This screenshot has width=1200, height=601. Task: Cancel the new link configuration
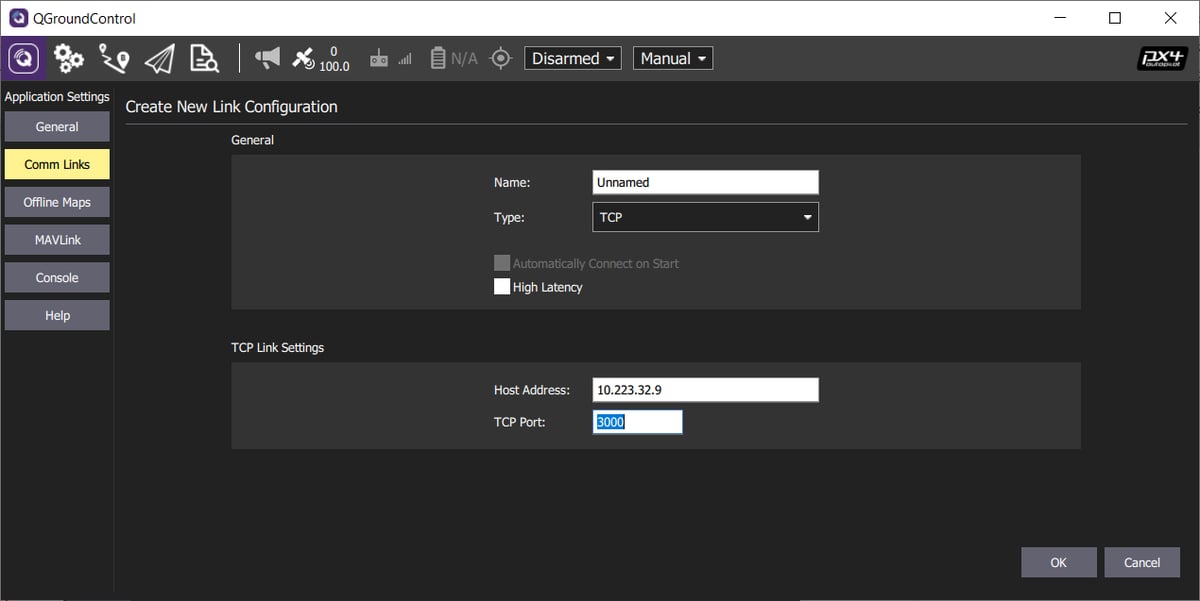[x=1142, y=562]
